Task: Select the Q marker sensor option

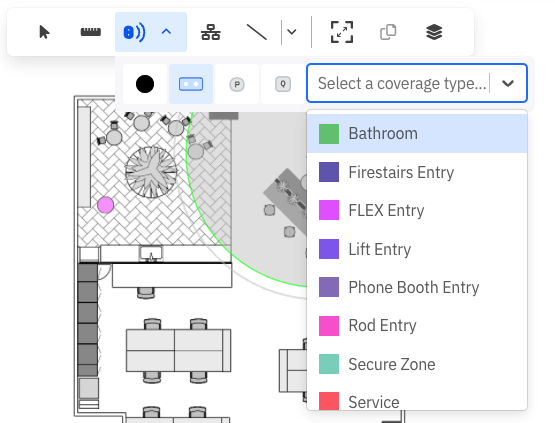Action: pyautogui.click(x=283, y=84)
